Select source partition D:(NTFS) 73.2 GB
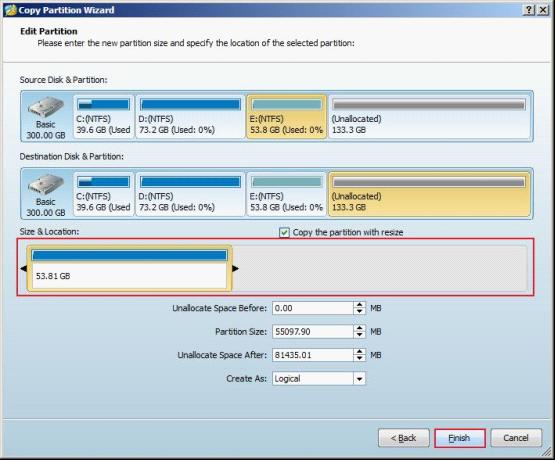The height and width of the screenshot is (460, 555). point(190,116)
